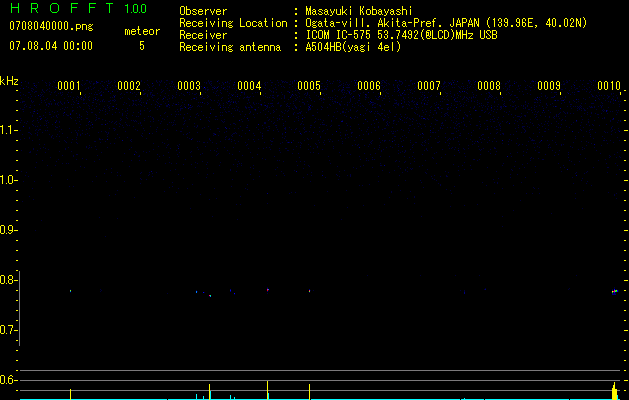629x400 pixels.
Task: Click the 0005 minute marker
Action: pos(309,86)
